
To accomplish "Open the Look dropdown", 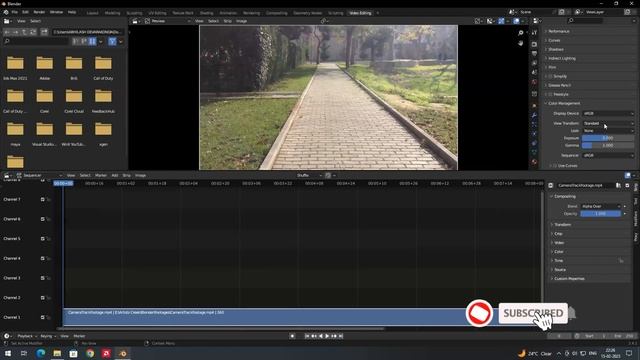I will click(608, 131).
